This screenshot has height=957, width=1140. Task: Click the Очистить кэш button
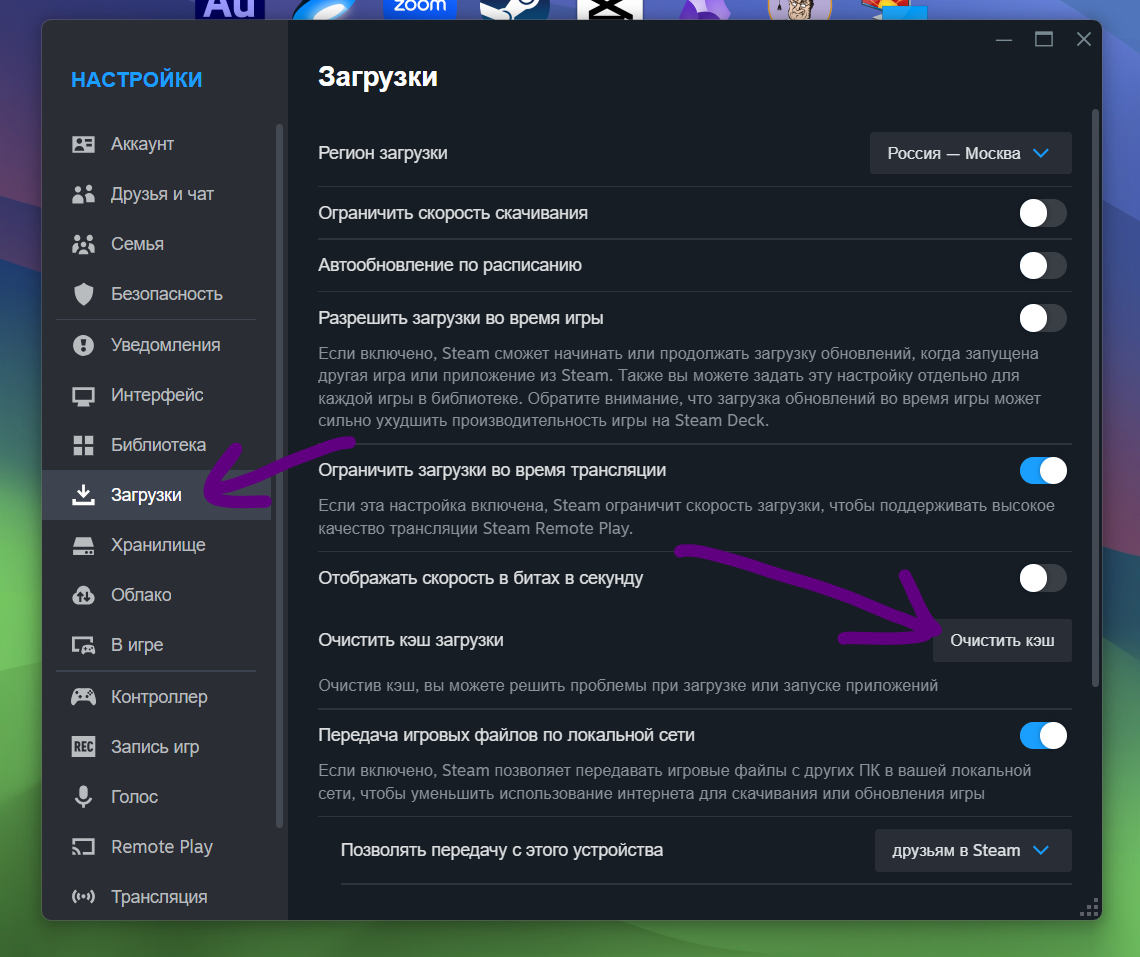coord(1002,641)
